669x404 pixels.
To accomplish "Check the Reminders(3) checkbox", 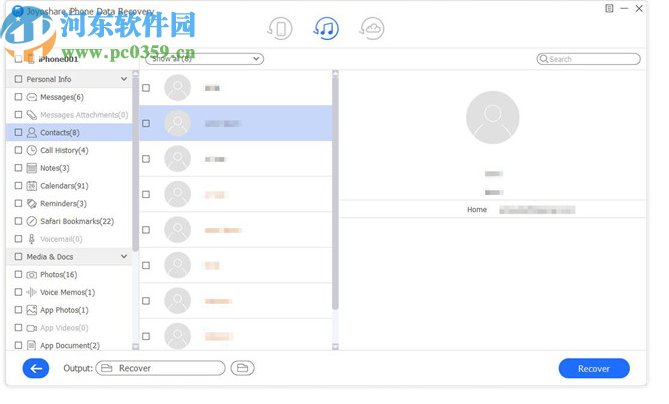I will coord(18,203).
